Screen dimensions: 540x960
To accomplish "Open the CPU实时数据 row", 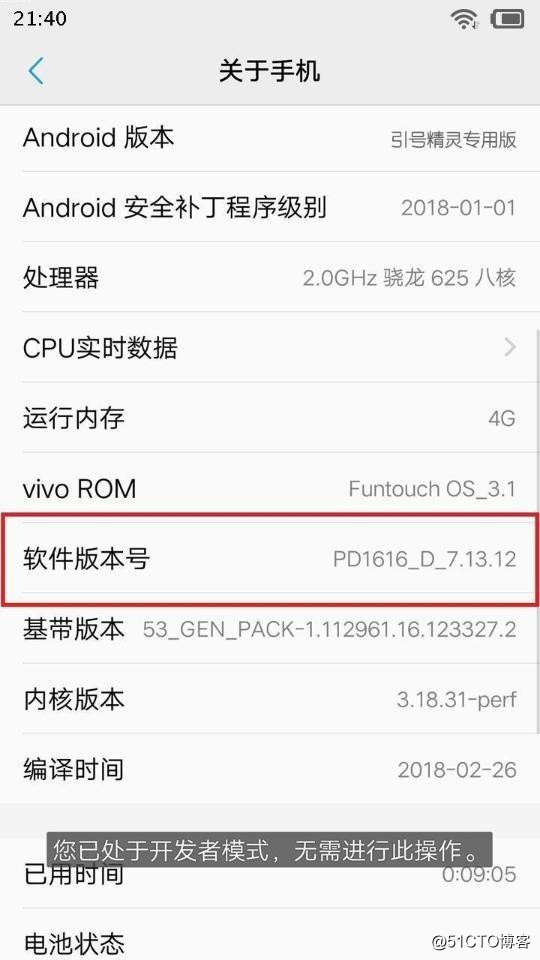I will point(270,348).
